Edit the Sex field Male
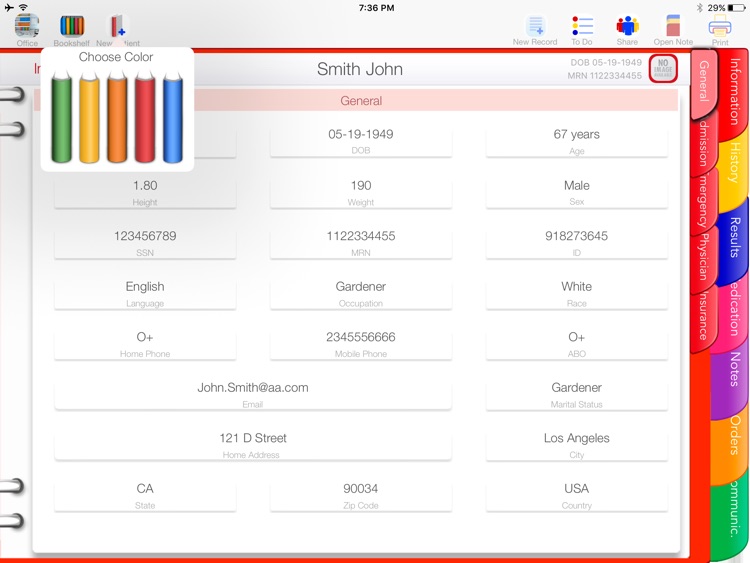The width and height of the screenshot is (750, 563). [x=576, y=192]
